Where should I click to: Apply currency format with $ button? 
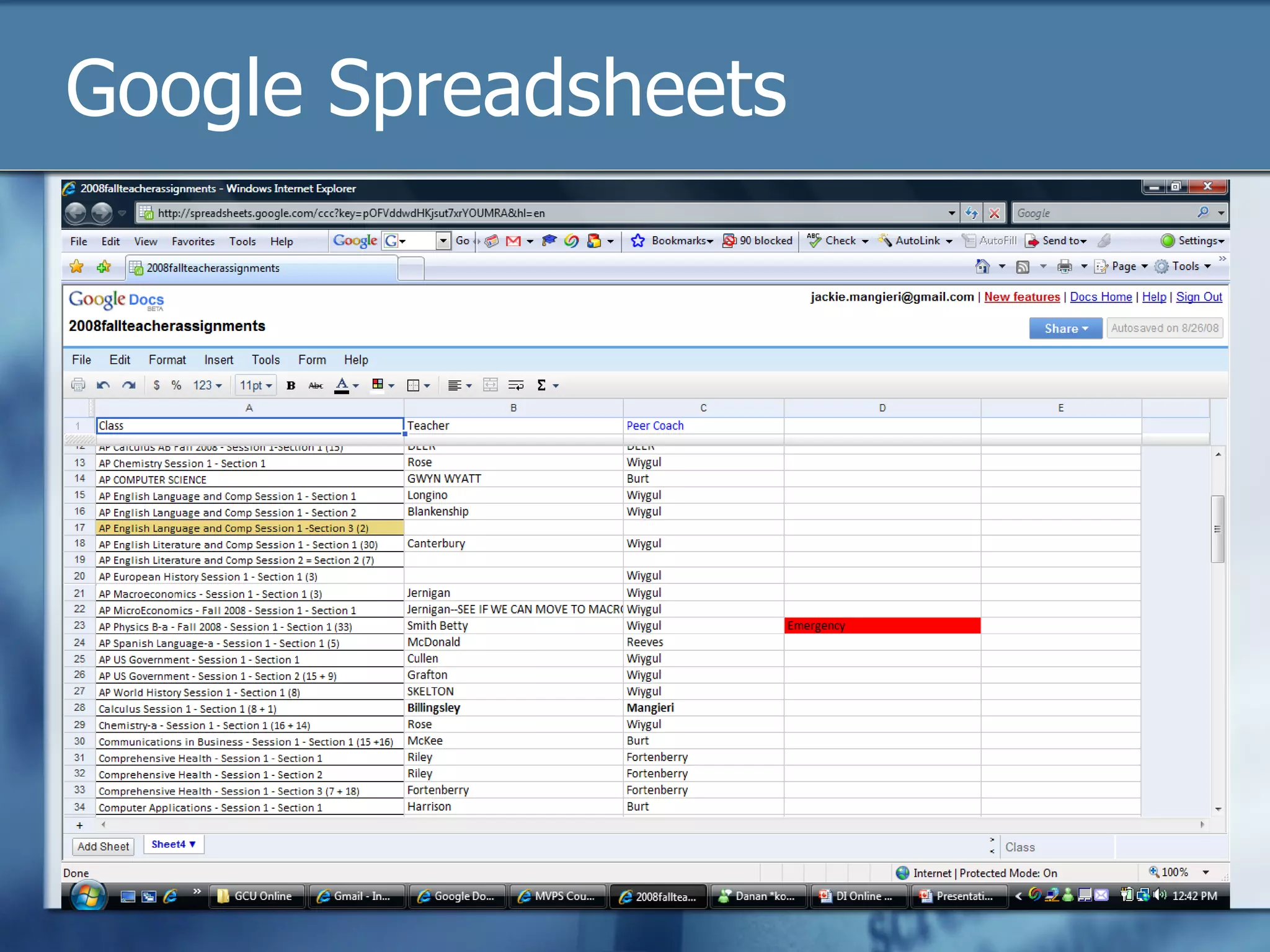click(x=156, y=385)
